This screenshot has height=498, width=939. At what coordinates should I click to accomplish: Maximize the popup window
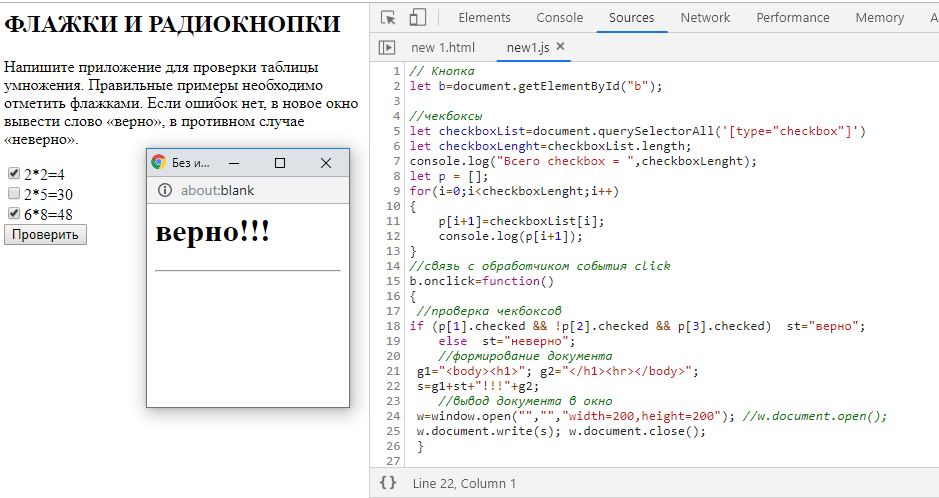(x=280, y=163)
